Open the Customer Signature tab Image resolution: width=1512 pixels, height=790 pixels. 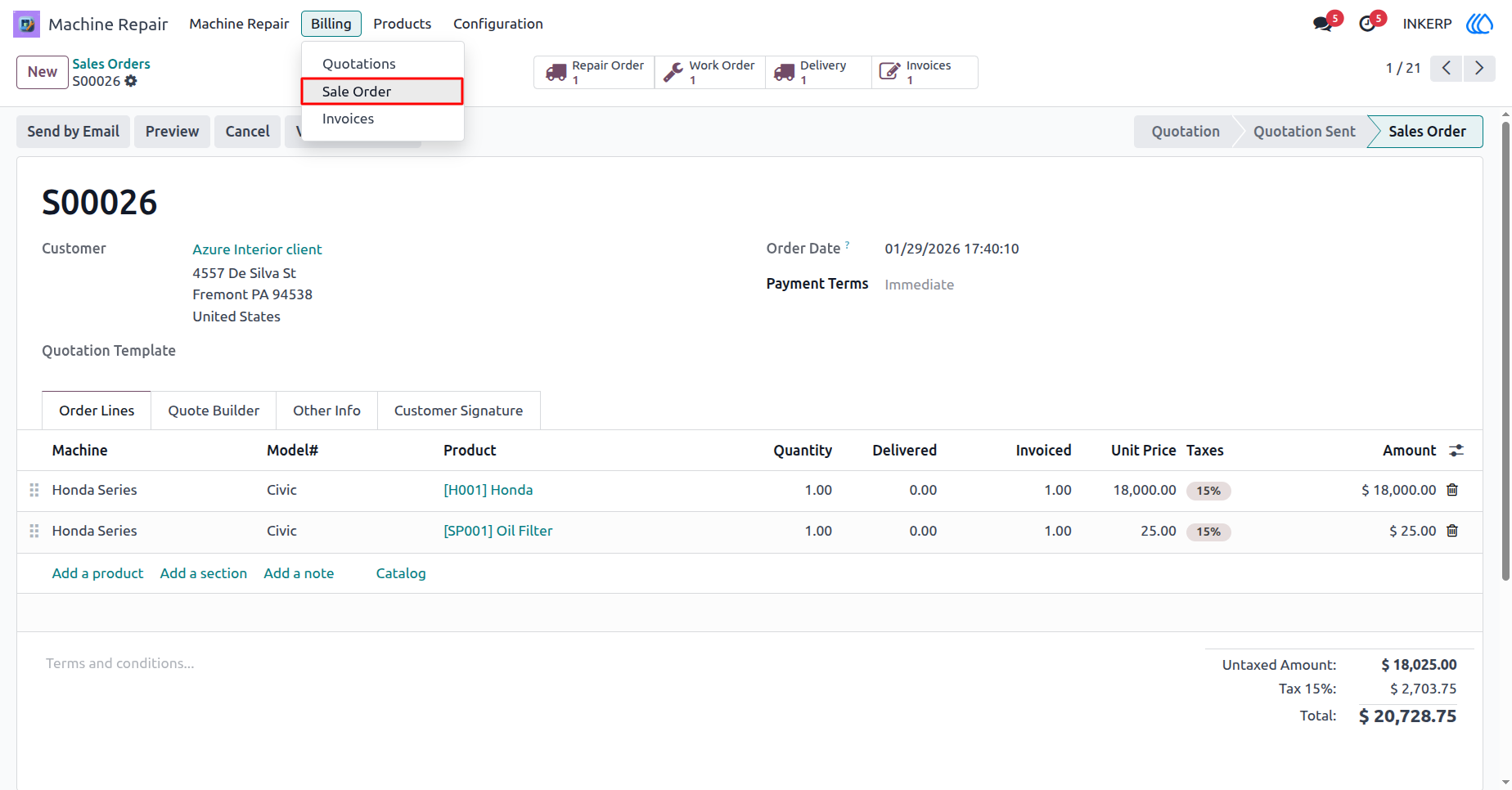458,411
